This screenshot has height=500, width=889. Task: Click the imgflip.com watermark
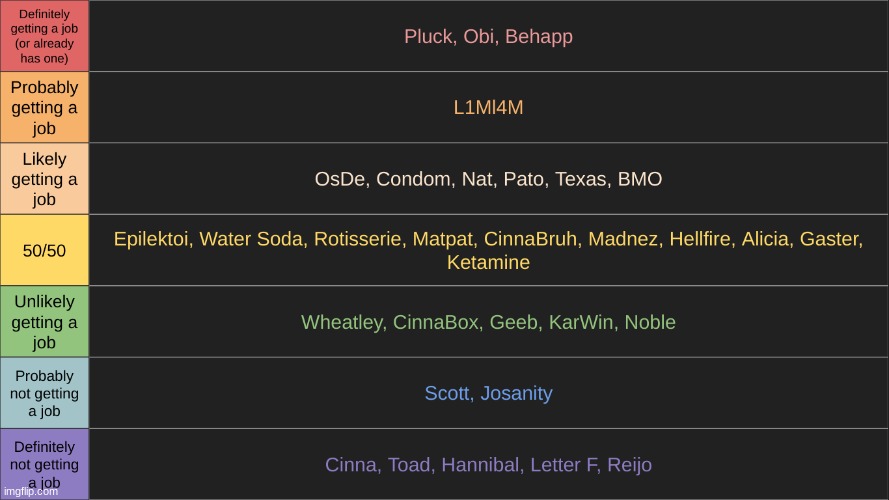coord(31,491)
